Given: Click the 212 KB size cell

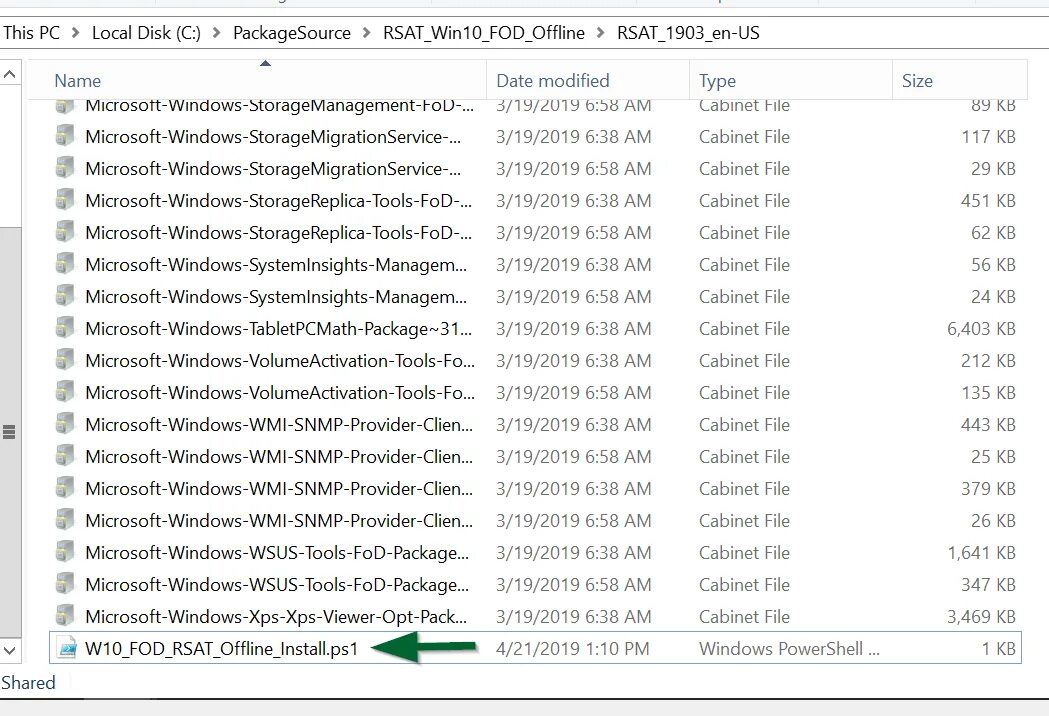Looking at the screenshot, I should (988, 361).
